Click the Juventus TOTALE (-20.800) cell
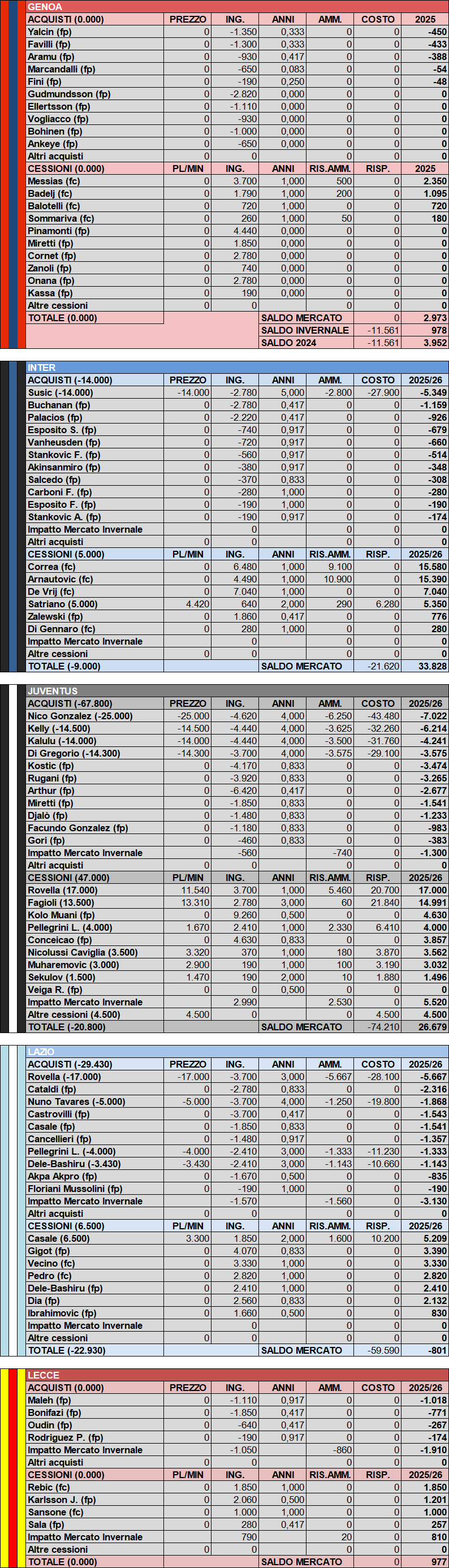The height and width of the screenshot is (1568, 449). 94,1027
